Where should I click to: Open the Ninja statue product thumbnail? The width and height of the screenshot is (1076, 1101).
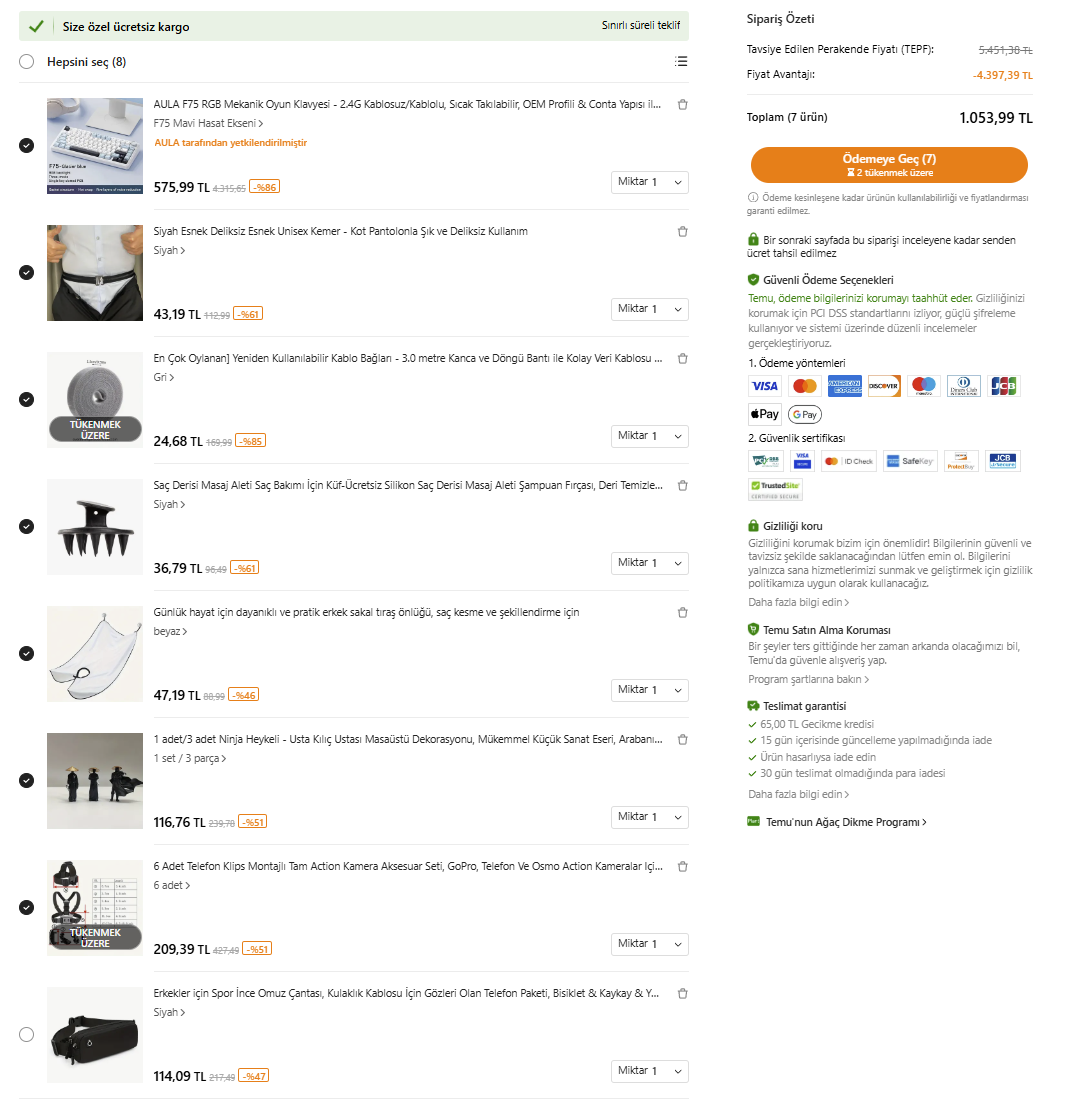95,780
